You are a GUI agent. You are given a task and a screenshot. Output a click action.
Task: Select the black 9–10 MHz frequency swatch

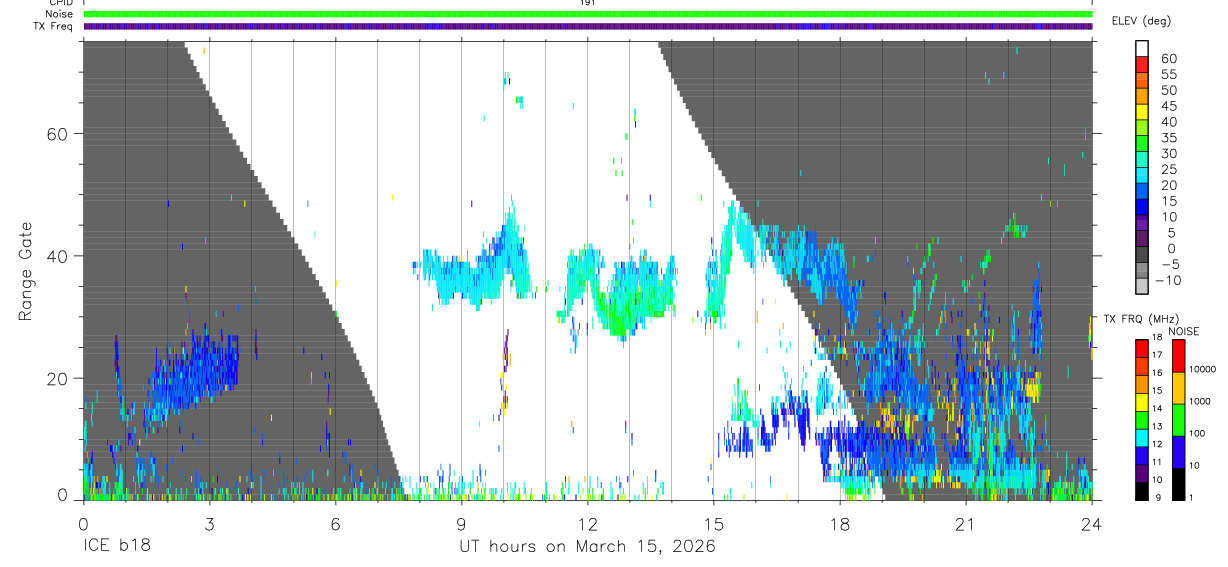(x=1143, y=490)
